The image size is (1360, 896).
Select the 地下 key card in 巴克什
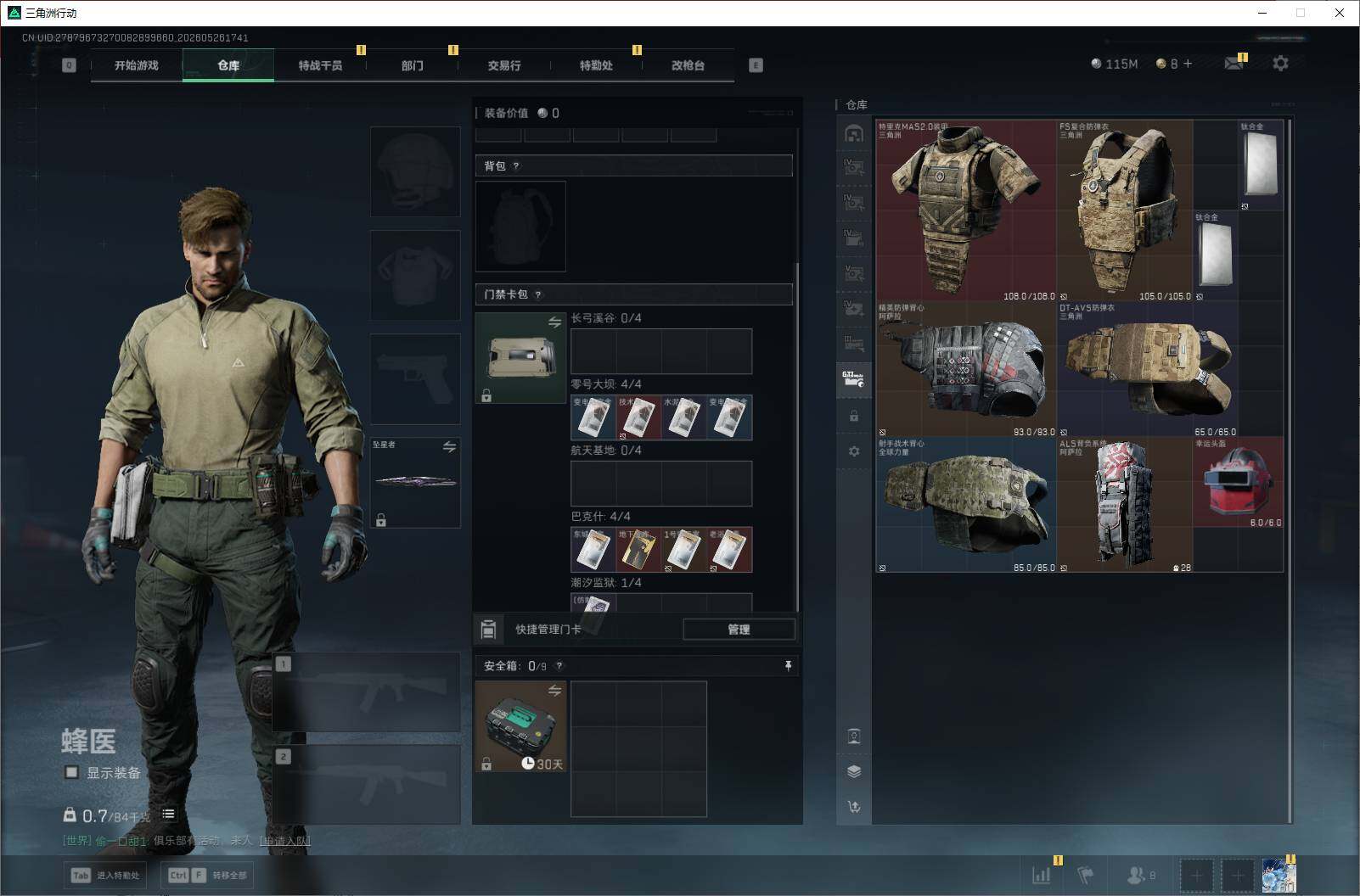pyautogui.click(x=638, y=550)
